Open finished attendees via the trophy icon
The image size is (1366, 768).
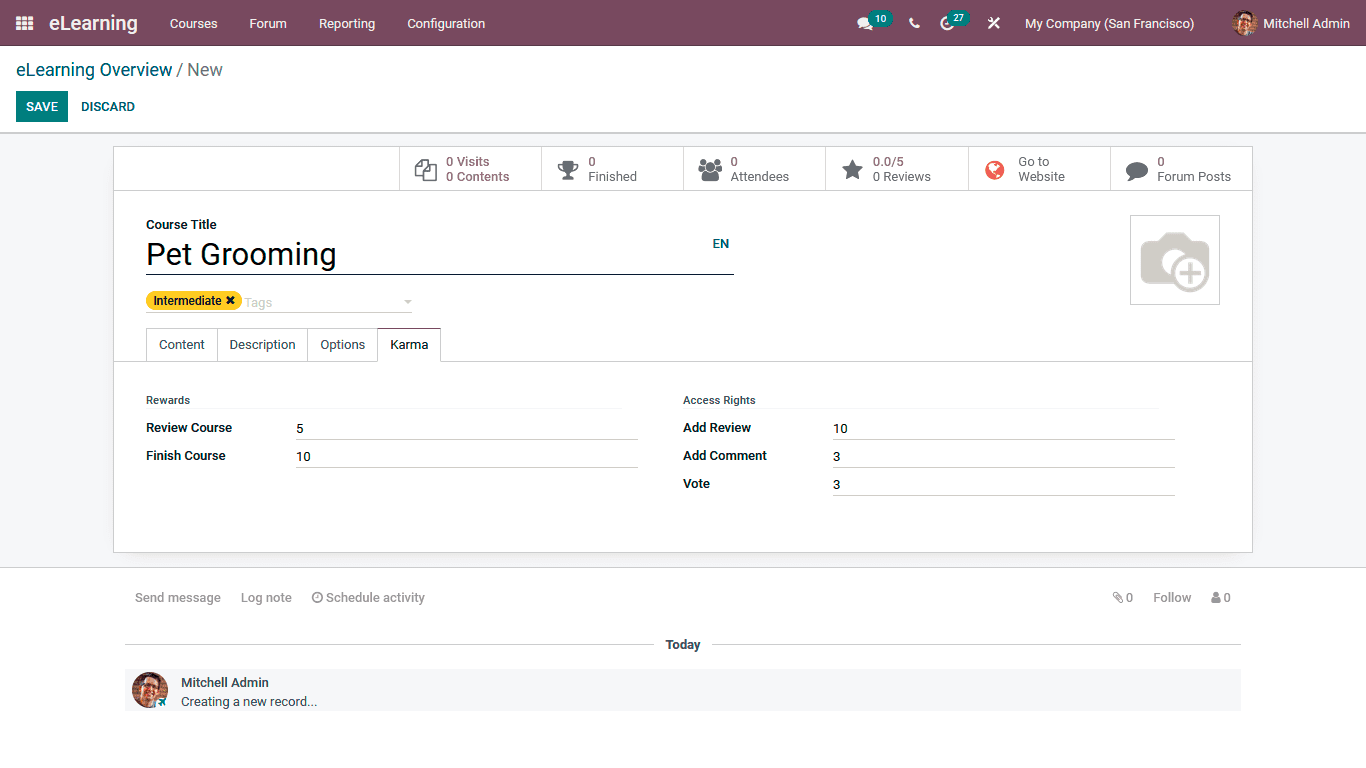click(568, 168)
